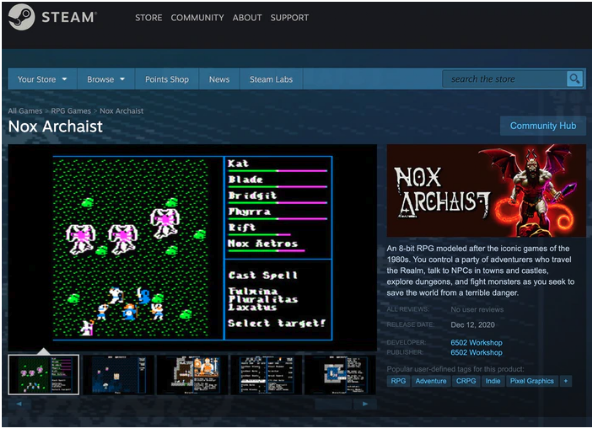Select the third thumbnail with orange character
593x429 pixels.
pos(192,375)
